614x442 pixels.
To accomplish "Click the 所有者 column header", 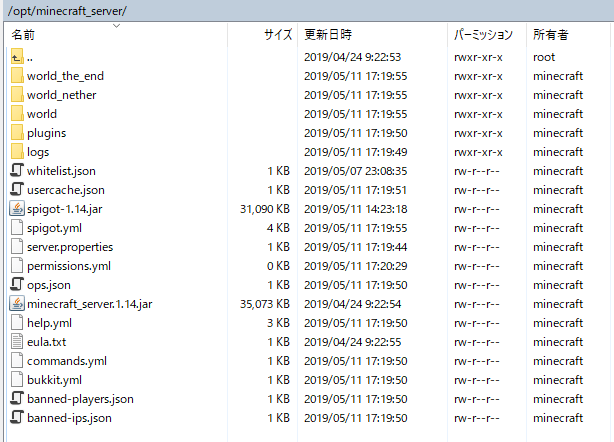I will coord(550,34).
